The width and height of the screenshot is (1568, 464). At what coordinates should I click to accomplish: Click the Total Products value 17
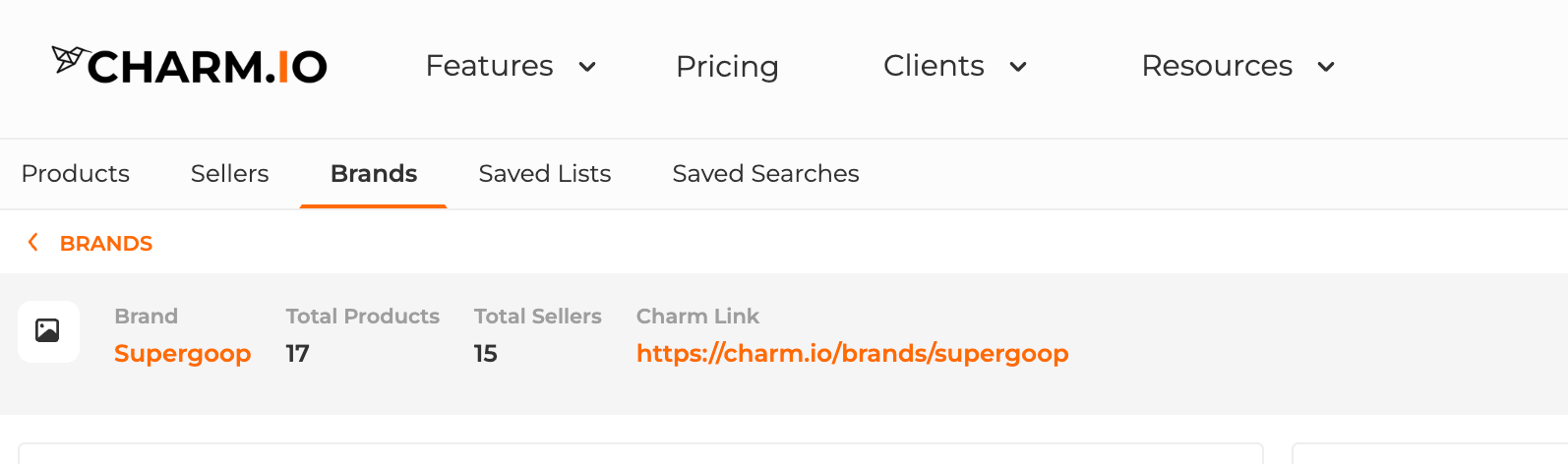pyautogui.click(x=298, y=354)
